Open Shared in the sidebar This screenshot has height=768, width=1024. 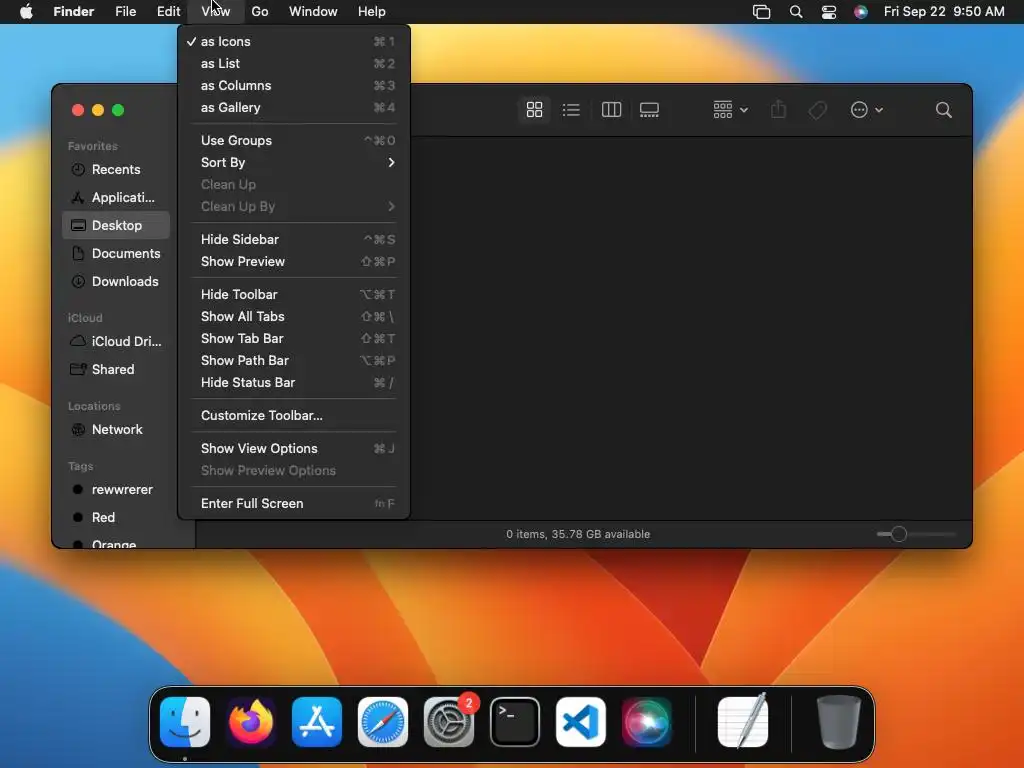(x=116, y=370)
